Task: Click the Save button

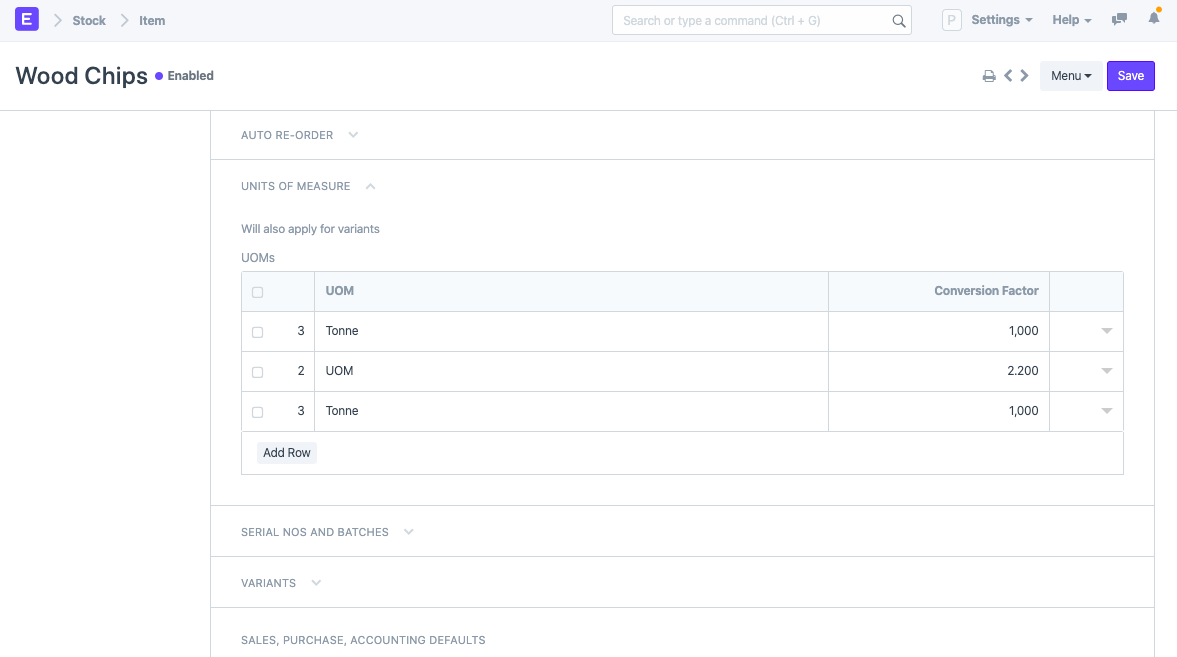Action: pos(1130,76)
